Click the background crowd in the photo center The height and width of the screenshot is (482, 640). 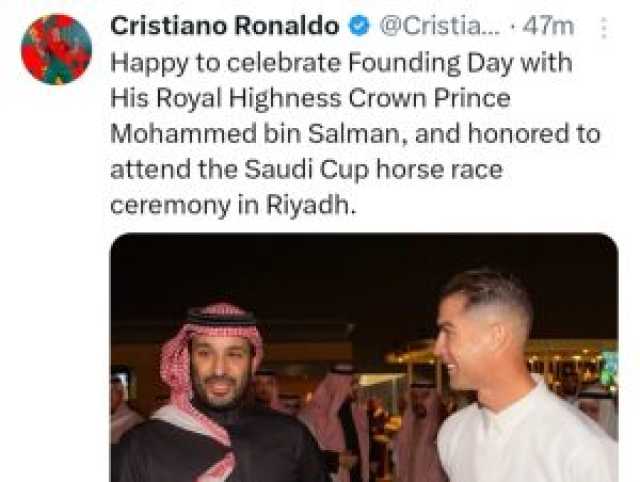click(x=359, y=404)
